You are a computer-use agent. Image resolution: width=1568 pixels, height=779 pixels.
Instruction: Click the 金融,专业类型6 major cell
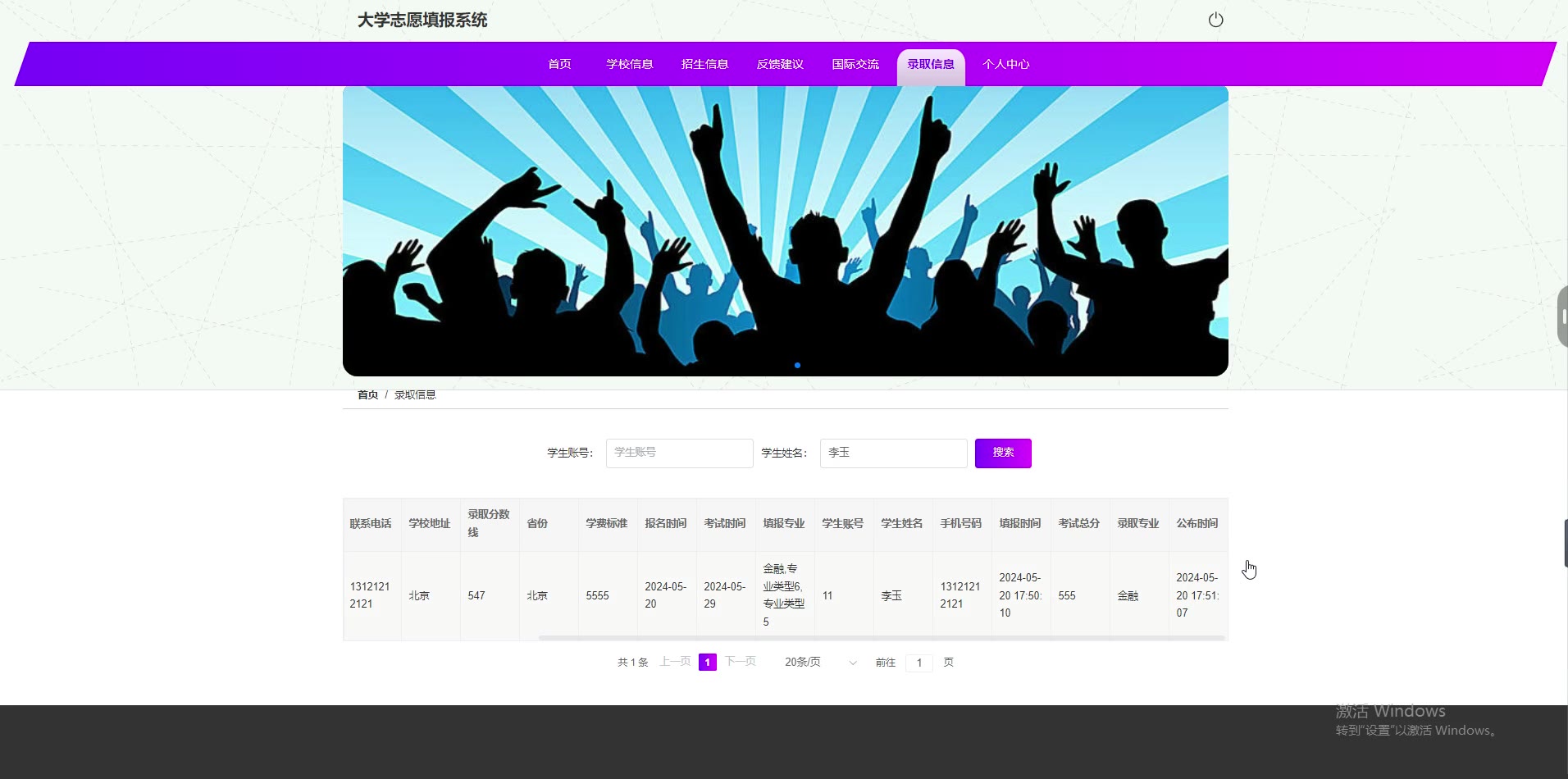pos(784,595)
